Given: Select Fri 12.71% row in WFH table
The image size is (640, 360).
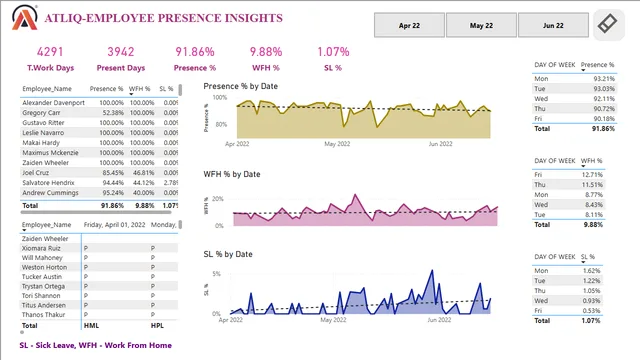Looking at the screenshot, I should 568,174.
